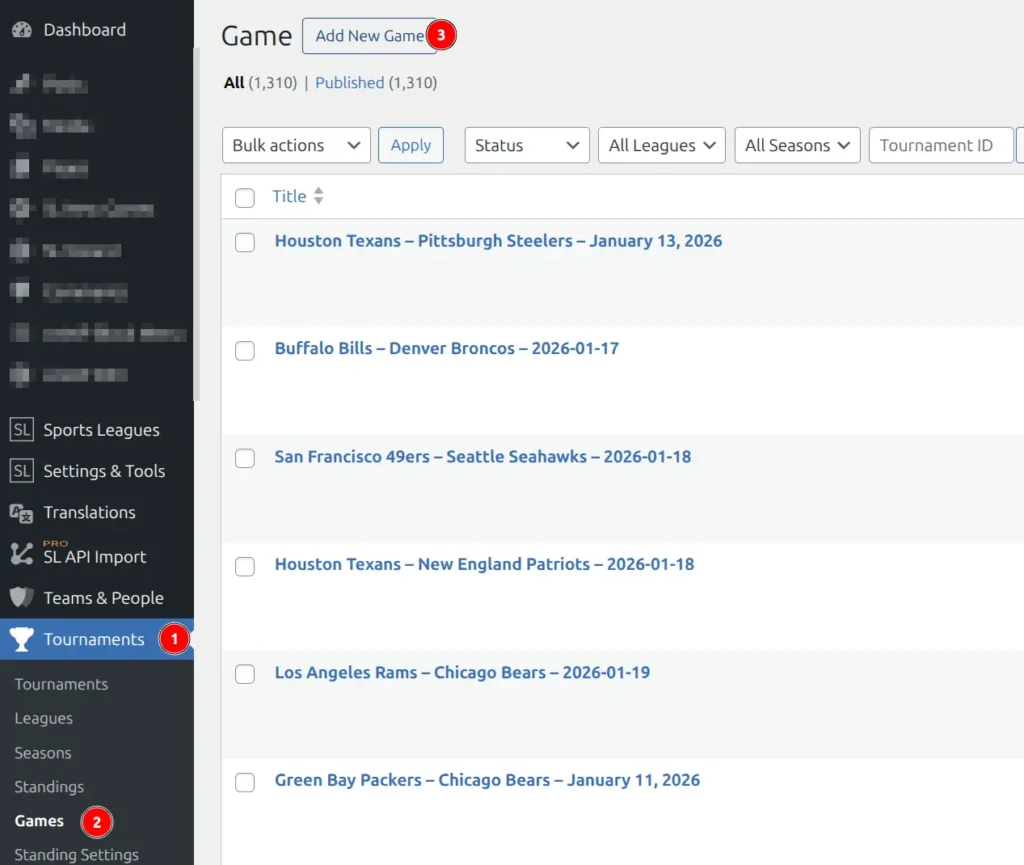Screen dimensions: 1024x865
Task: Open Buffalo Bills – Denver Broncos game
Action: pyautogui.click(x=447, y=349)
